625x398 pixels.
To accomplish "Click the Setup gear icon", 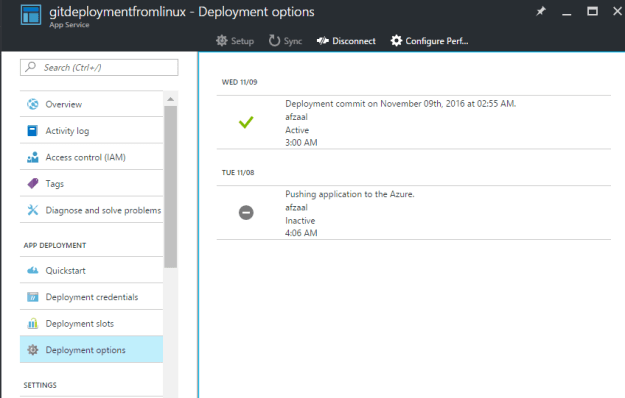I will click(x=222, y=41).
